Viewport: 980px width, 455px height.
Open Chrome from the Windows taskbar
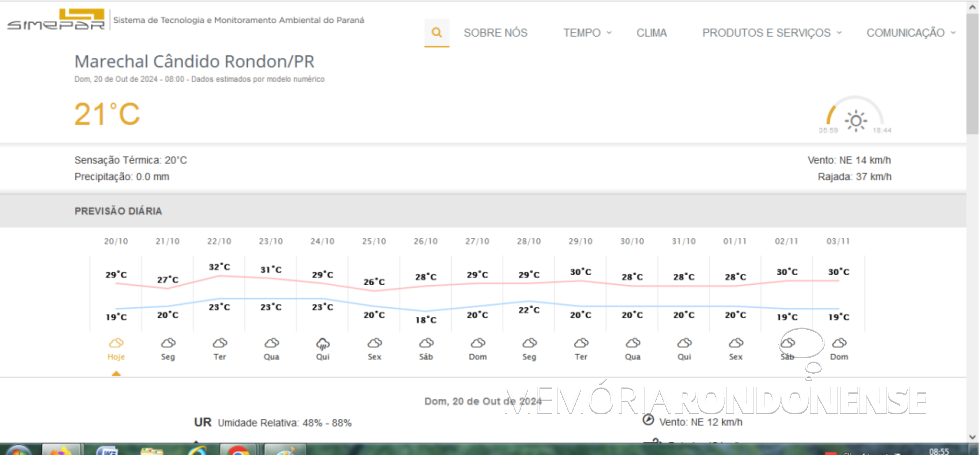(x=238, y=451)
